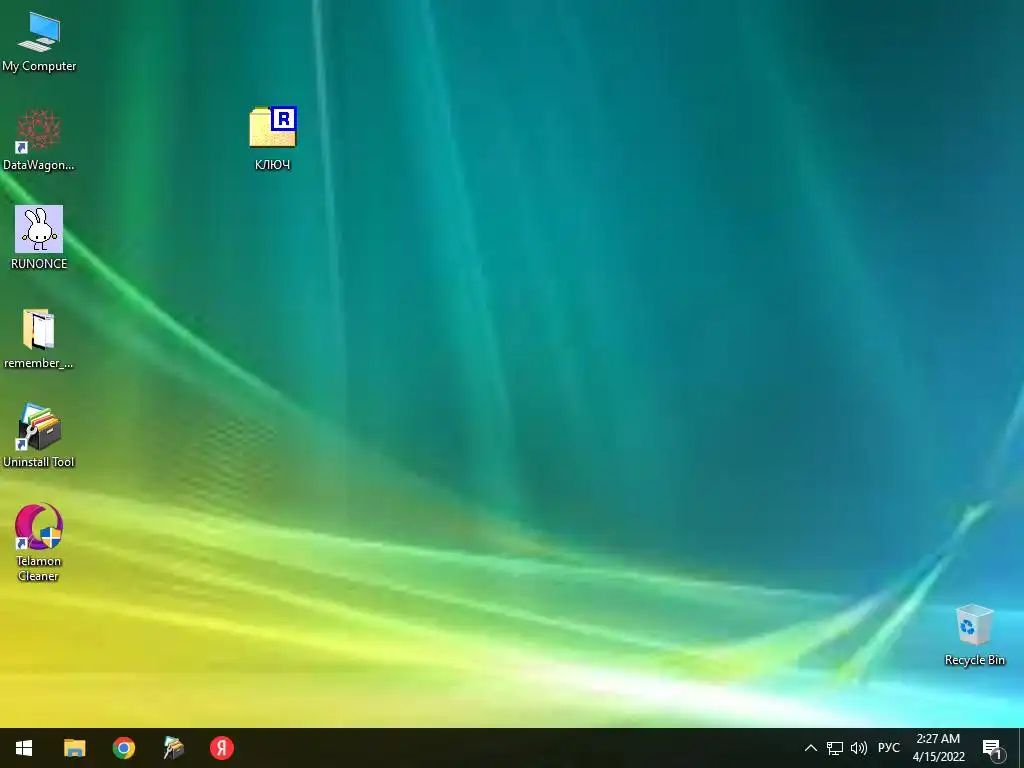Click the "Recycle Bin" label text

point(975,660)
